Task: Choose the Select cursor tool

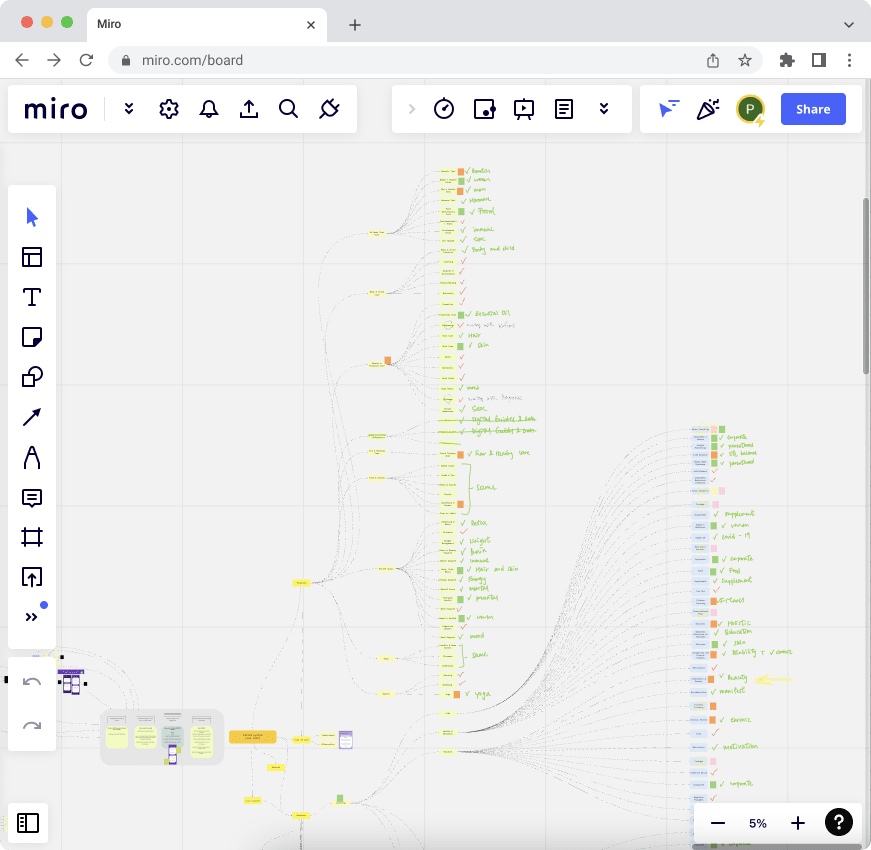Action: pyautogui.click(x=32, y=217)
